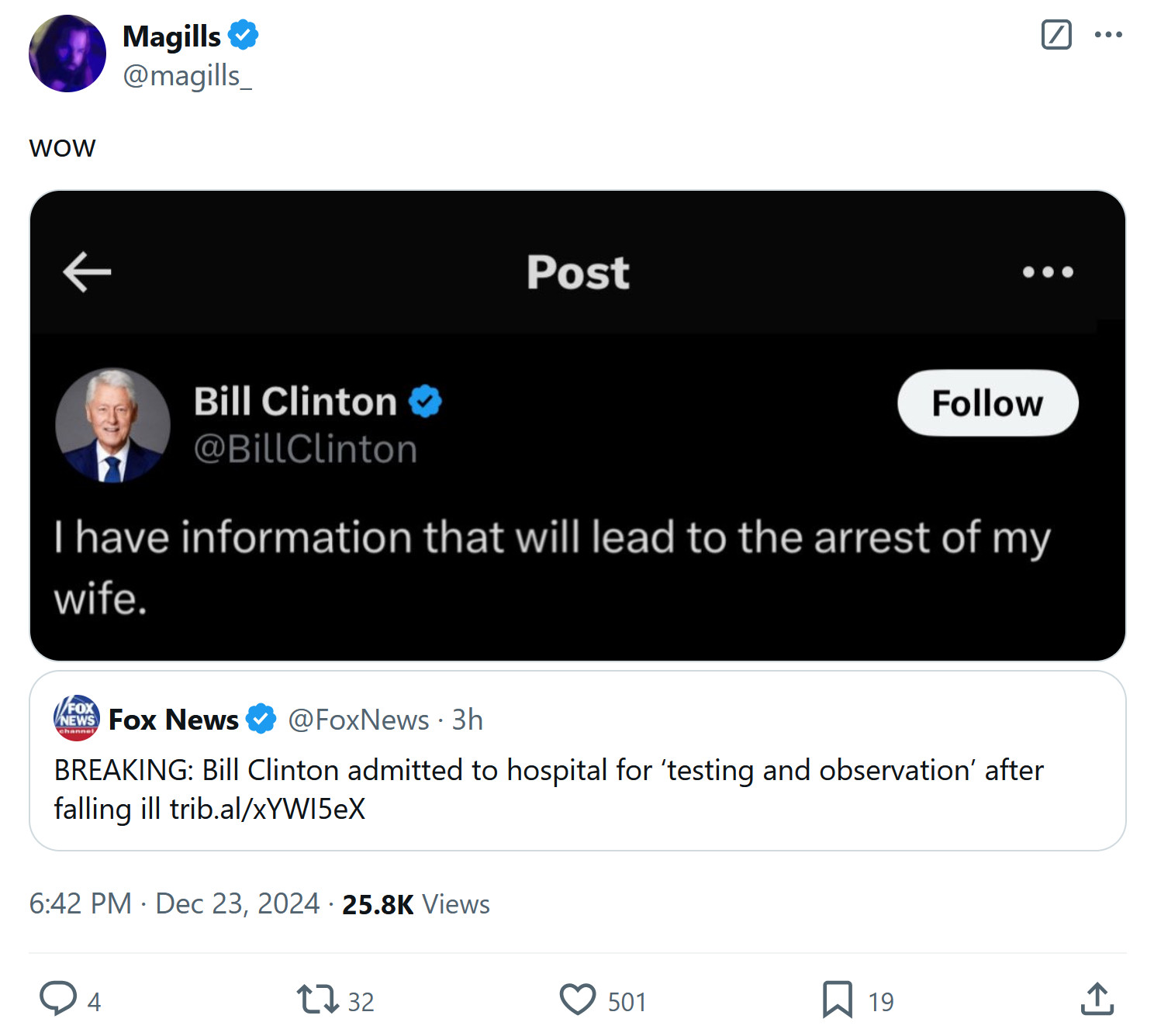Screen dimensions: 1154x1036
Task: Click the share upload icon
Action: click(x=1097, y=999)
